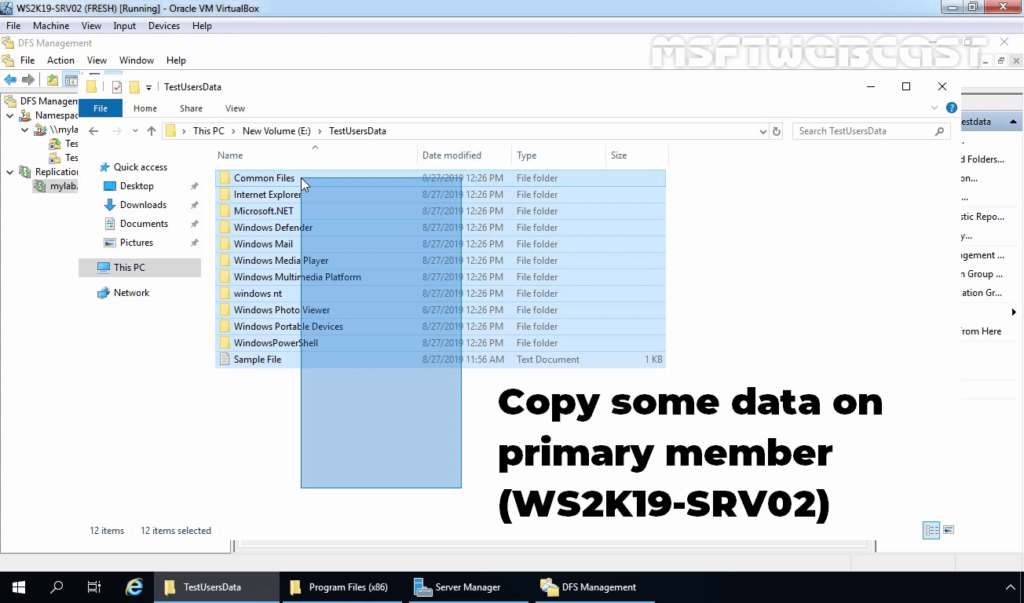Click the Search TestUsersData input field

tap(871, 131)
